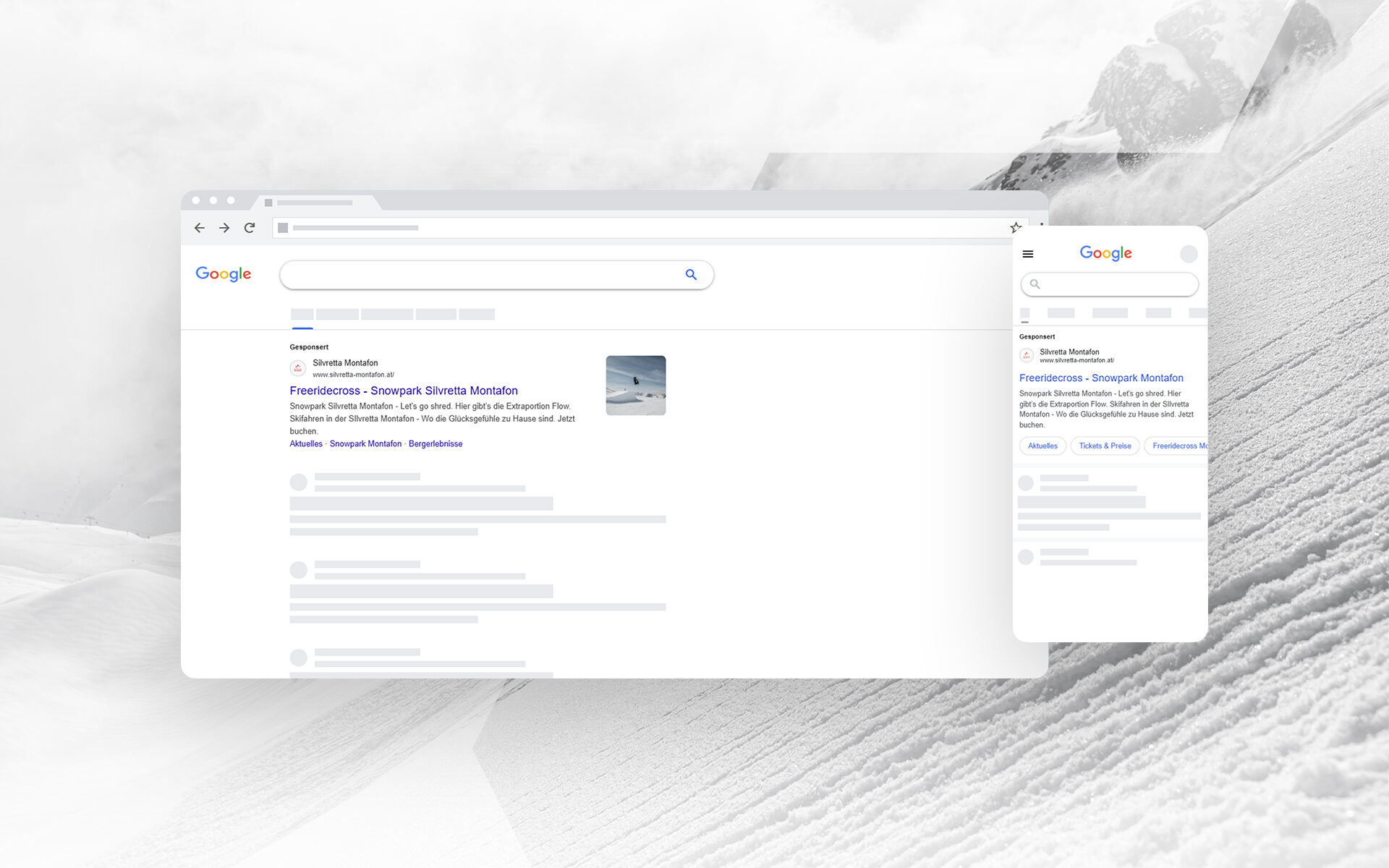
Task: Select the Aktuelles sitelink chip on mobile
Action: [x=1042, y=446]
